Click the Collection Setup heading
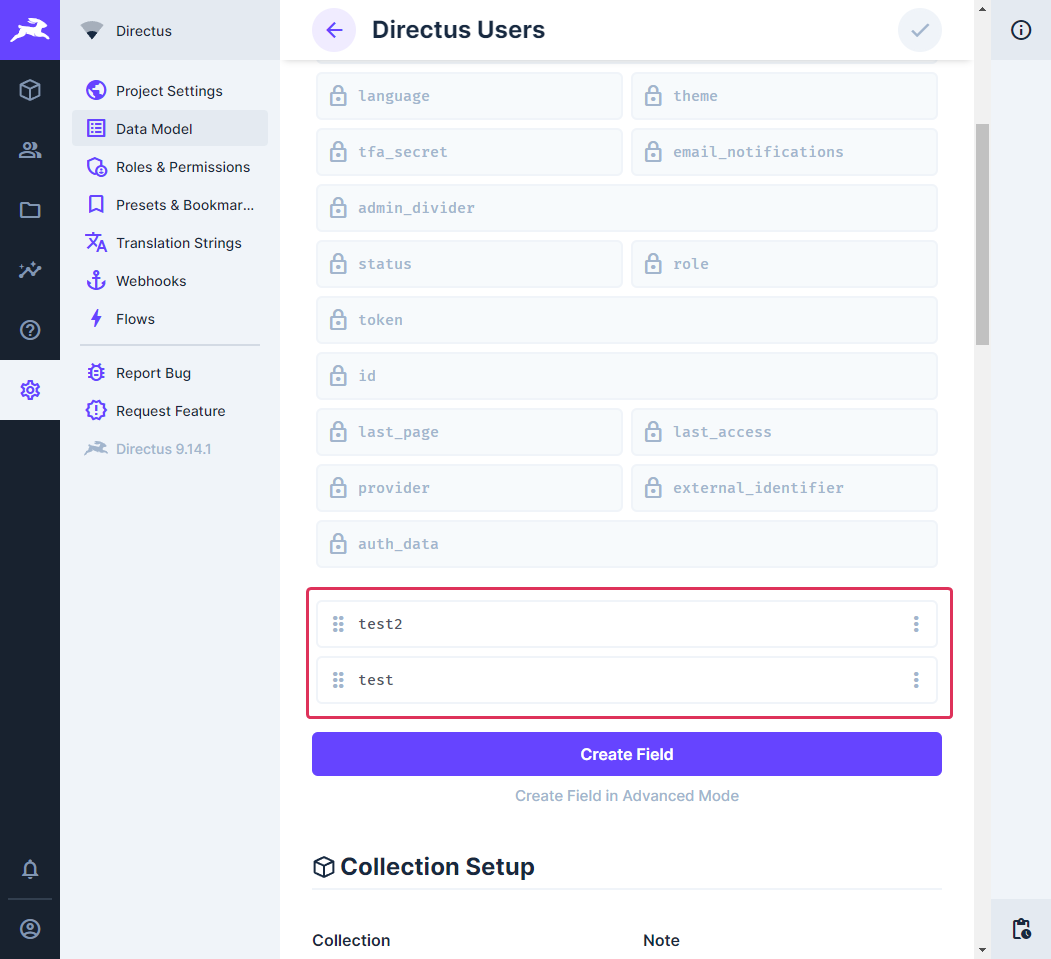 coord(437,867)
